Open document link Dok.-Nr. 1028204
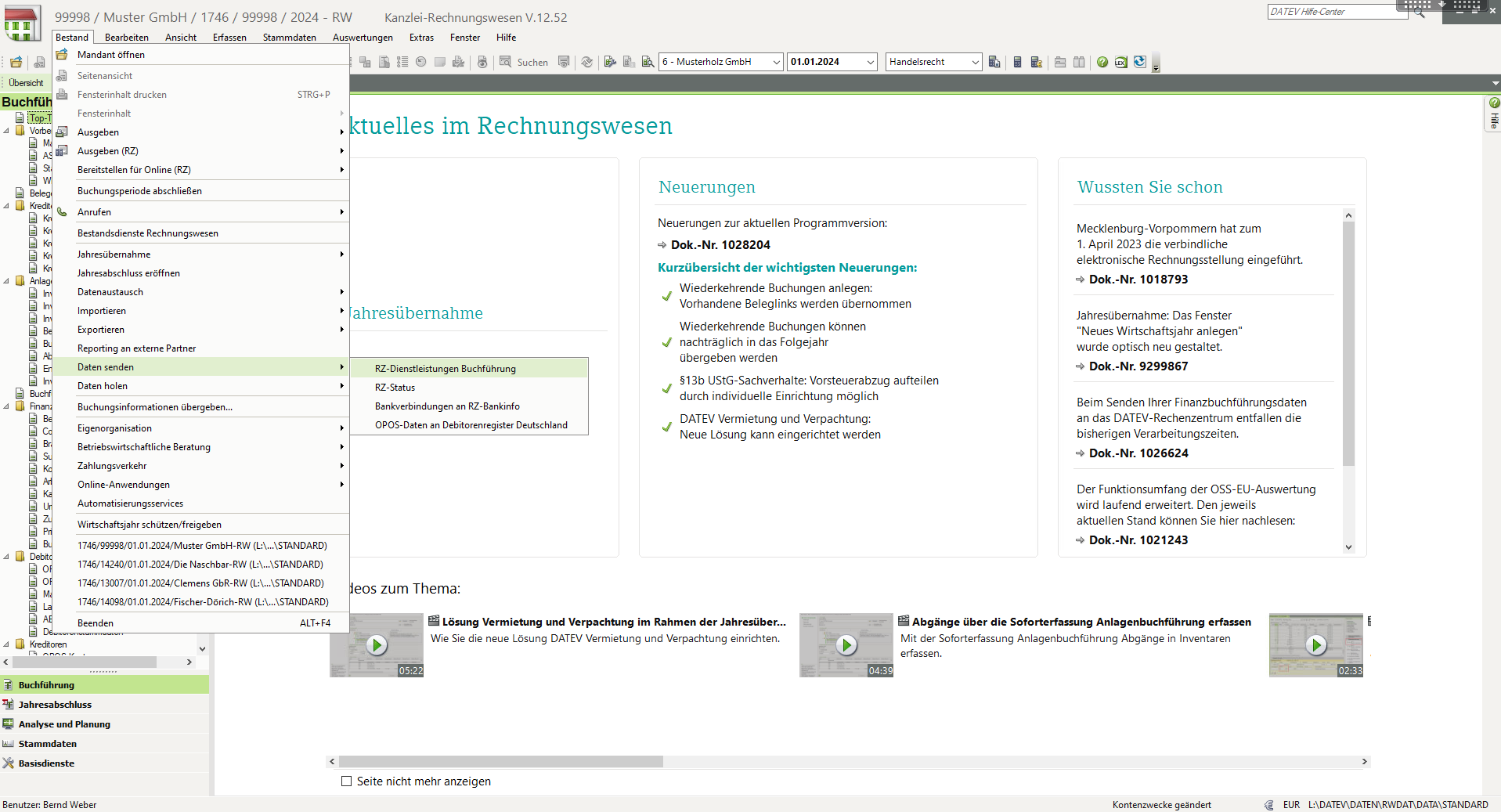 coord(720,245)
